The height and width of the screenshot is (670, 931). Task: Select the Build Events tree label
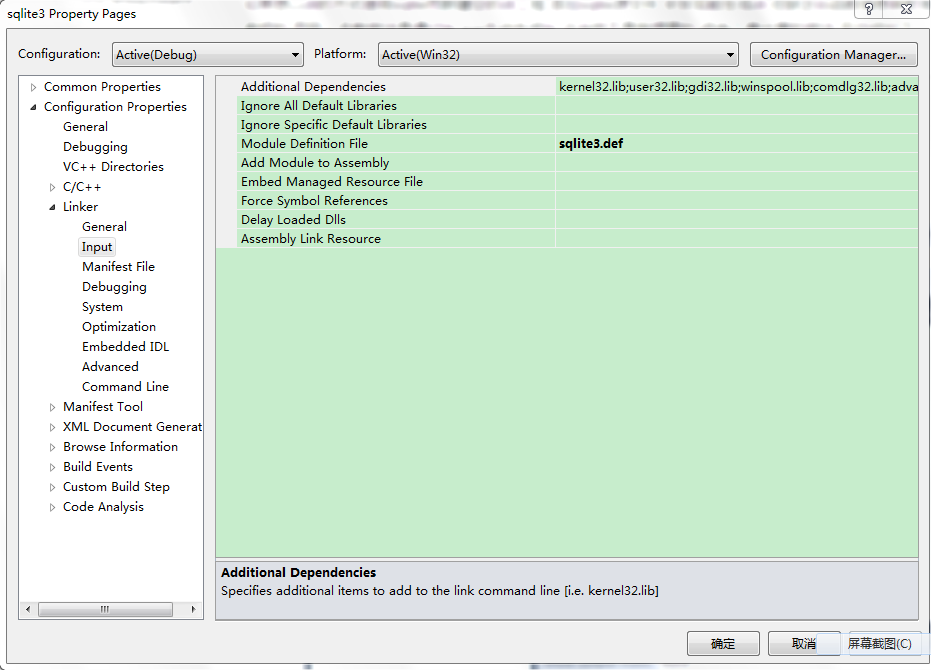(x=98, y=467)
